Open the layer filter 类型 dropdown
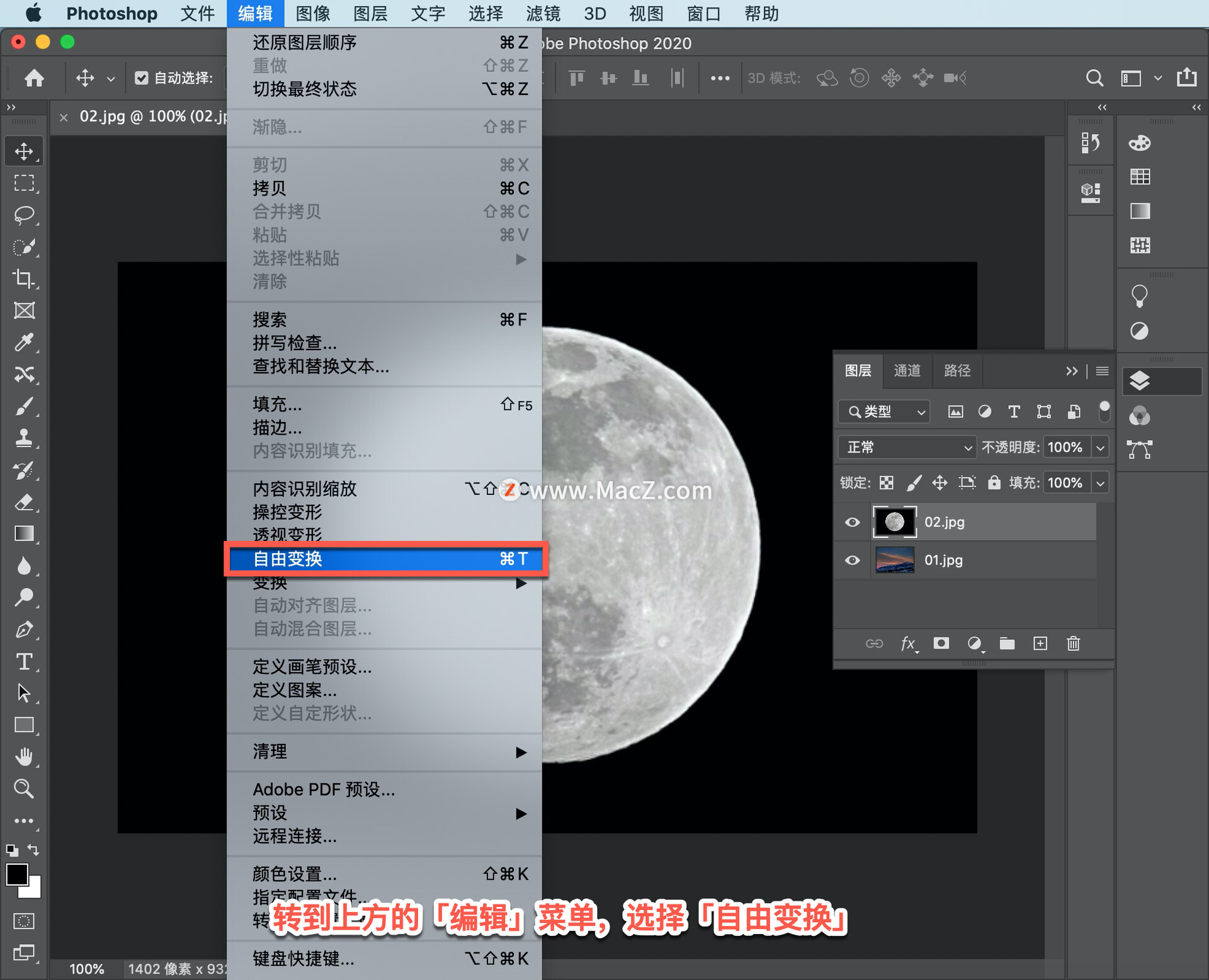The height and width of the screenshot is (980, 1209). [884, 411]
